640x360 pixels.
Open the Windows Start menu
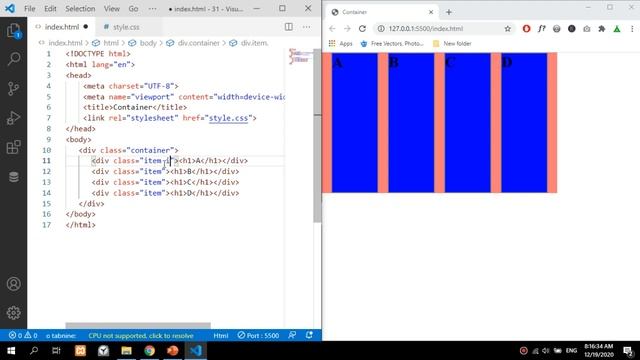(11, 351)
